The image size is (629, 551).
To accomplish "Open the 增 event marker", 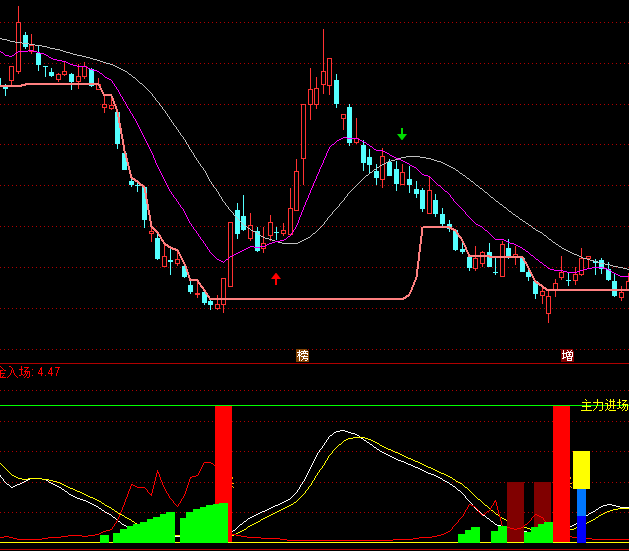I will tap(567, 355).
